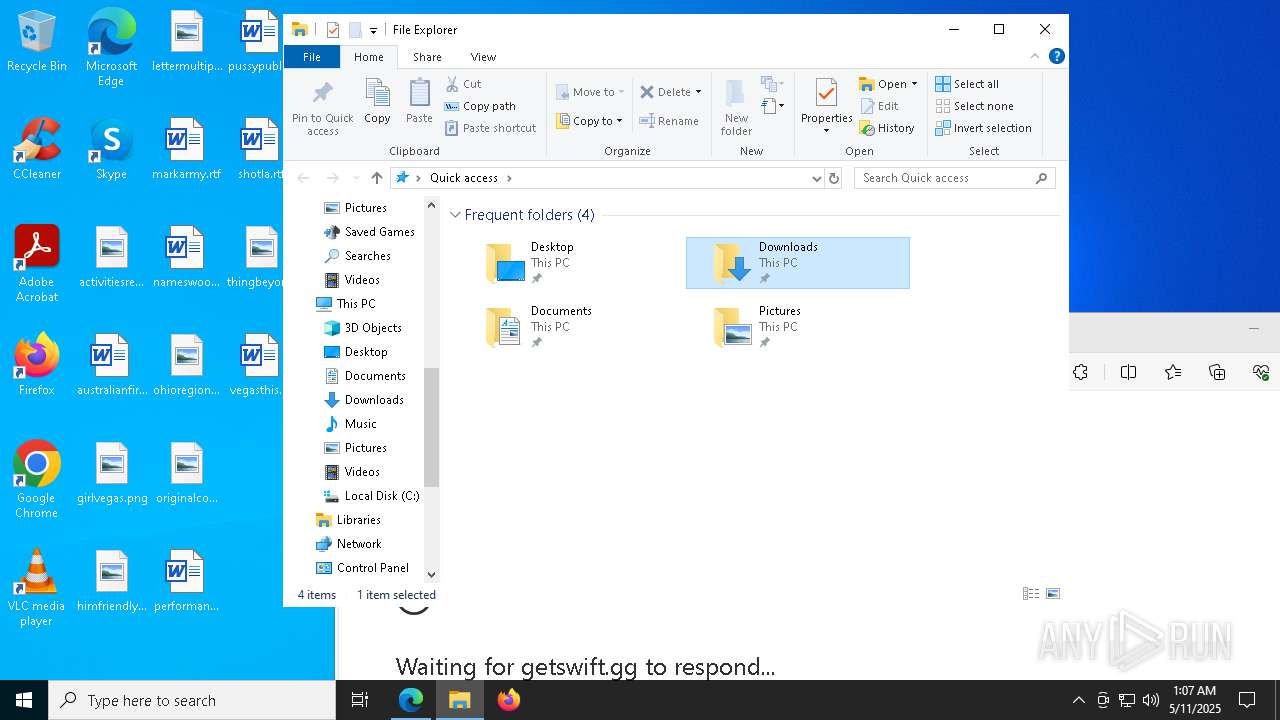Switch to the Home ribbon tab

coord(368,57)
